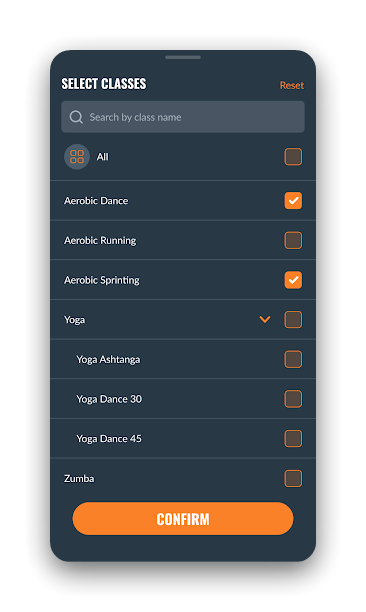Click the search magnifier icon
Viewport: 366px width, 612px height.
click(76, 117)
